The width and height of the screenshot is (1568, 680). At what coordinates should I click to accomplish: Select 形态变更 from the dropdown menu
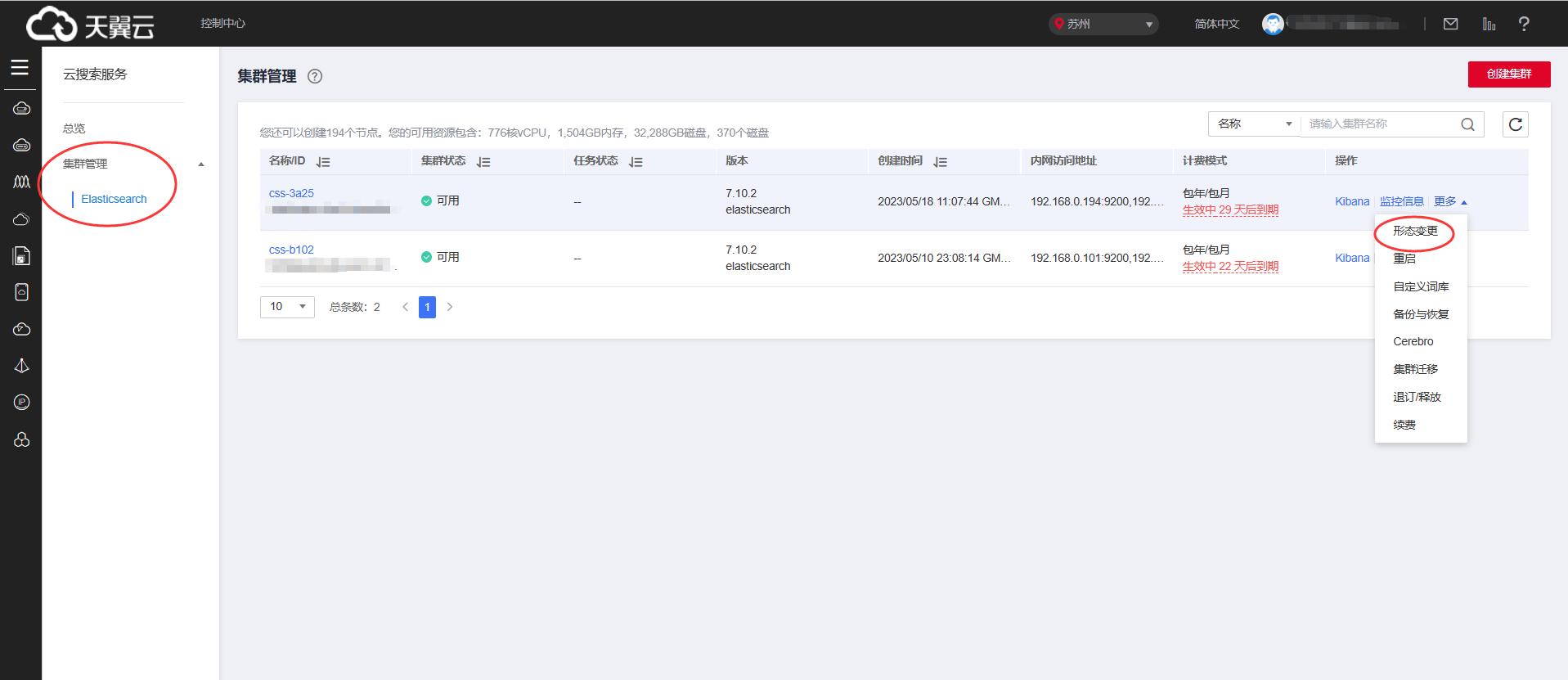(x=1415, y=232)
